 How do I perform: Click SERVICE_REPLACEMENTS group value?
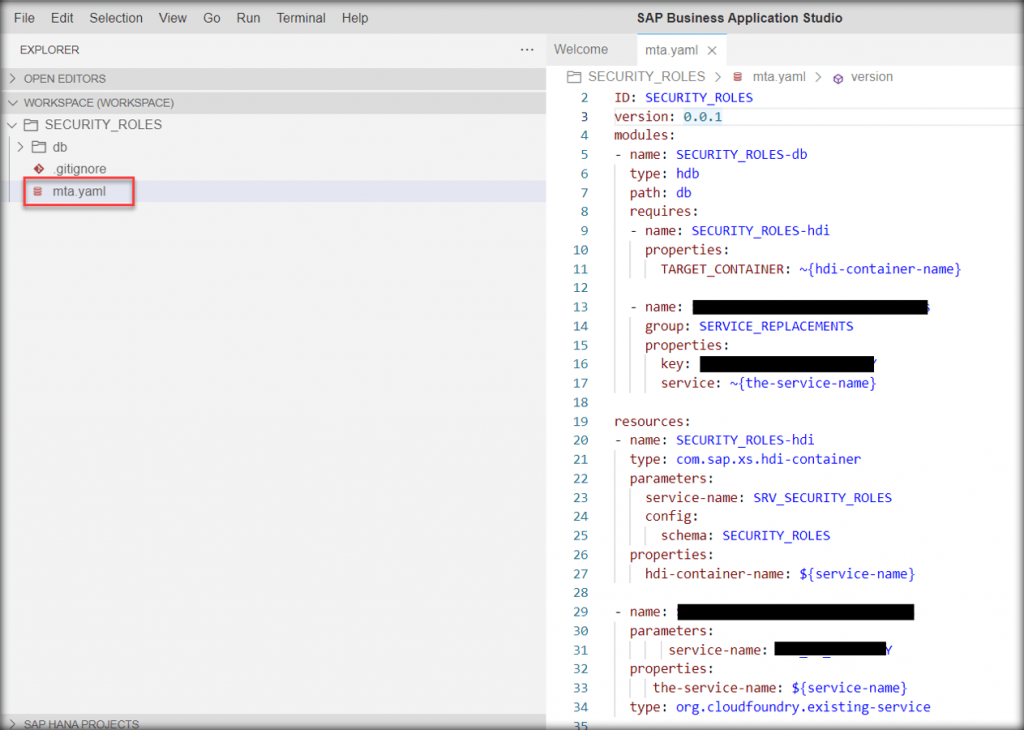click(776, 326)
